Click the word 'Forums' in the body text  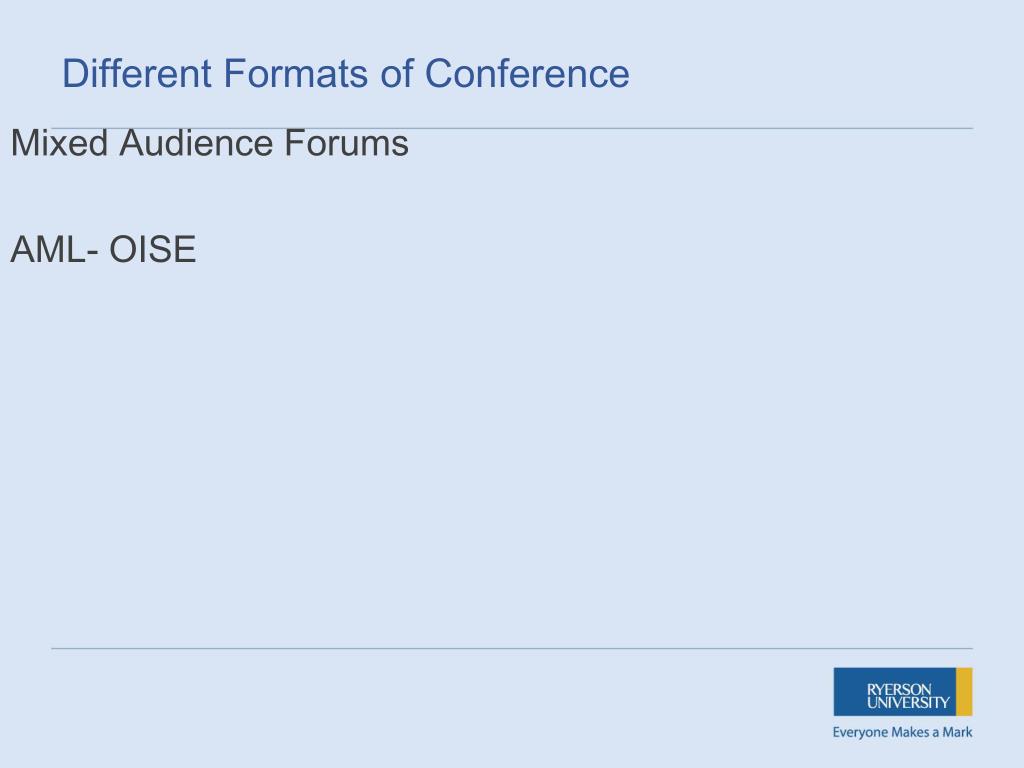coord(346,143)
